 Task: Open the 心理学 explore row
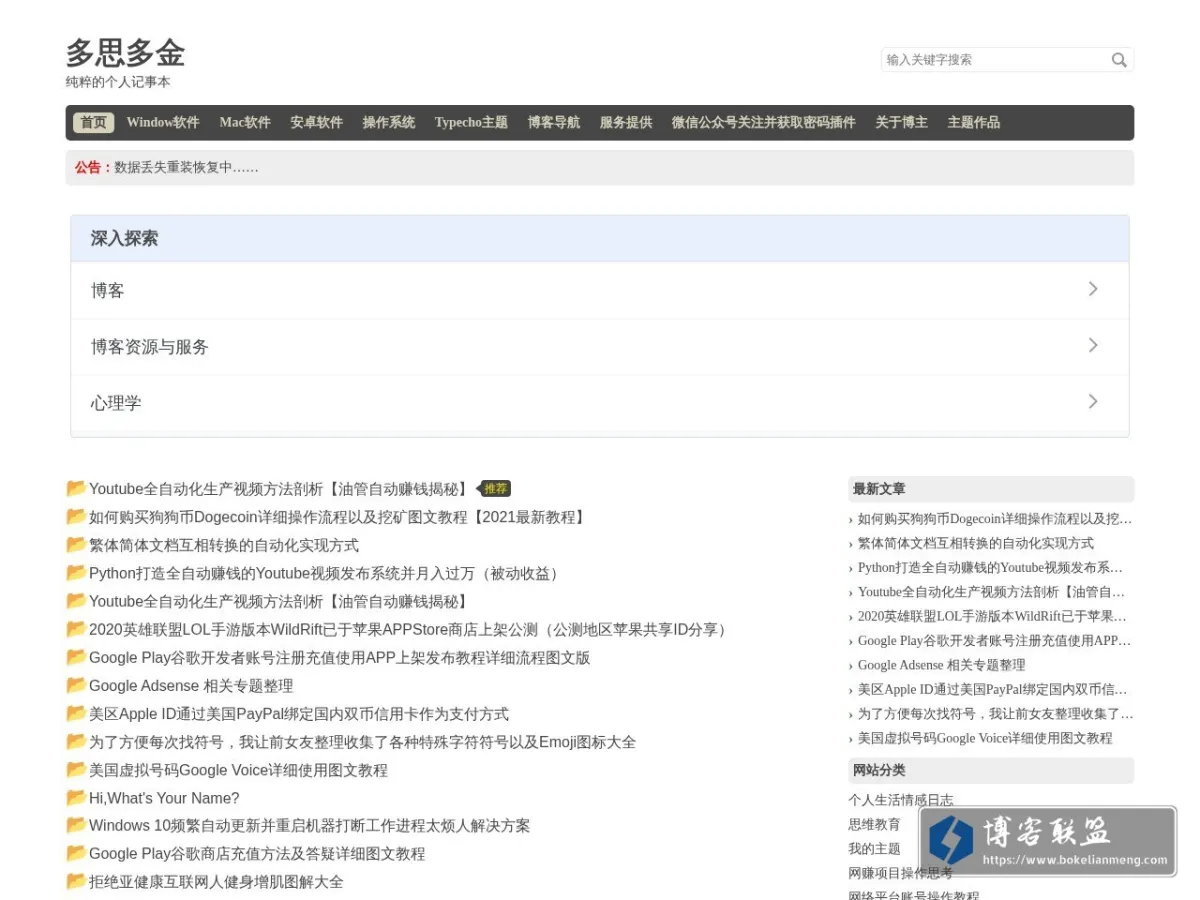(600, 403)
